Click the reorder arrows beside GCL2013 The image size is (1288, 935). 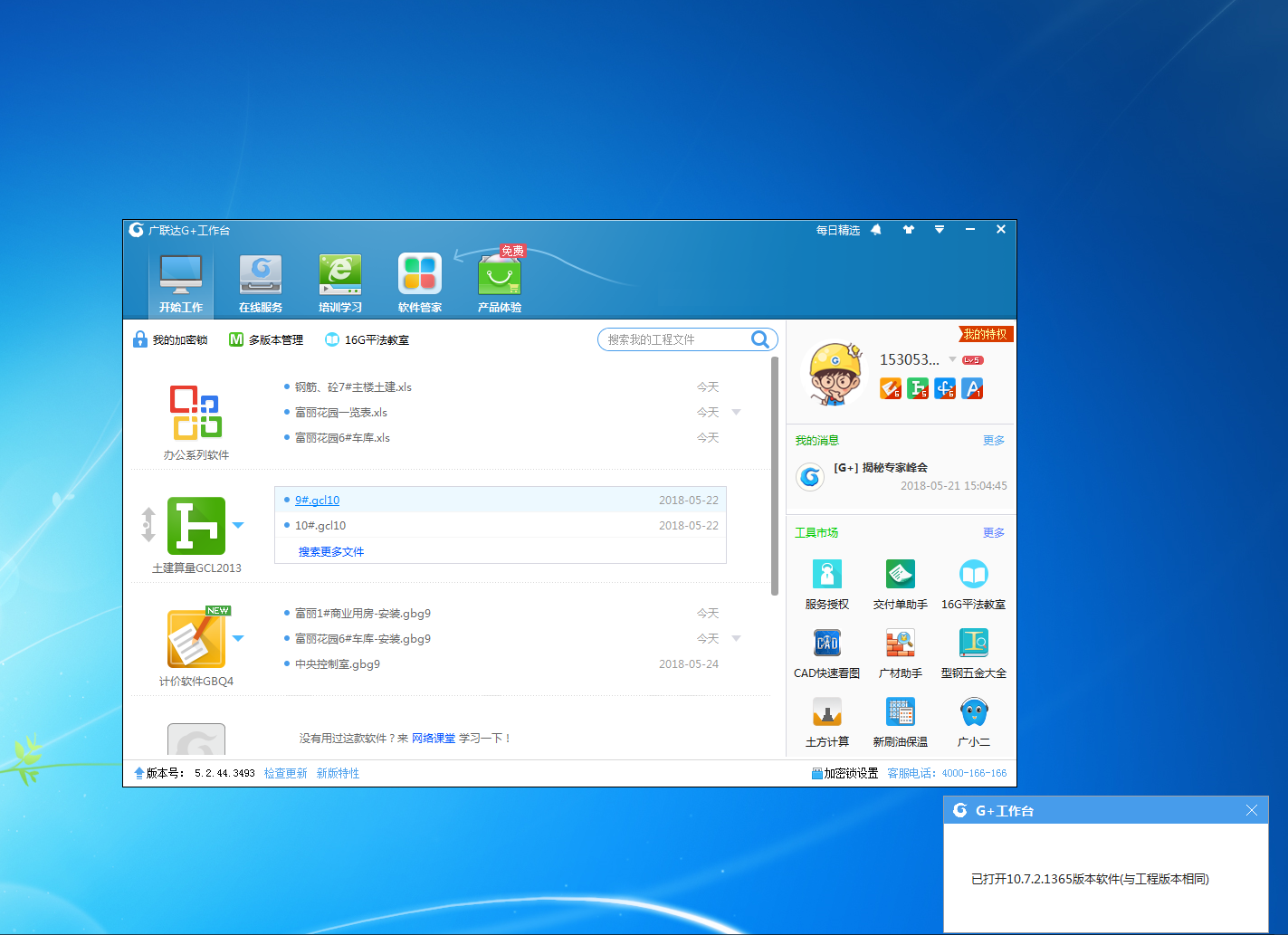148,525
